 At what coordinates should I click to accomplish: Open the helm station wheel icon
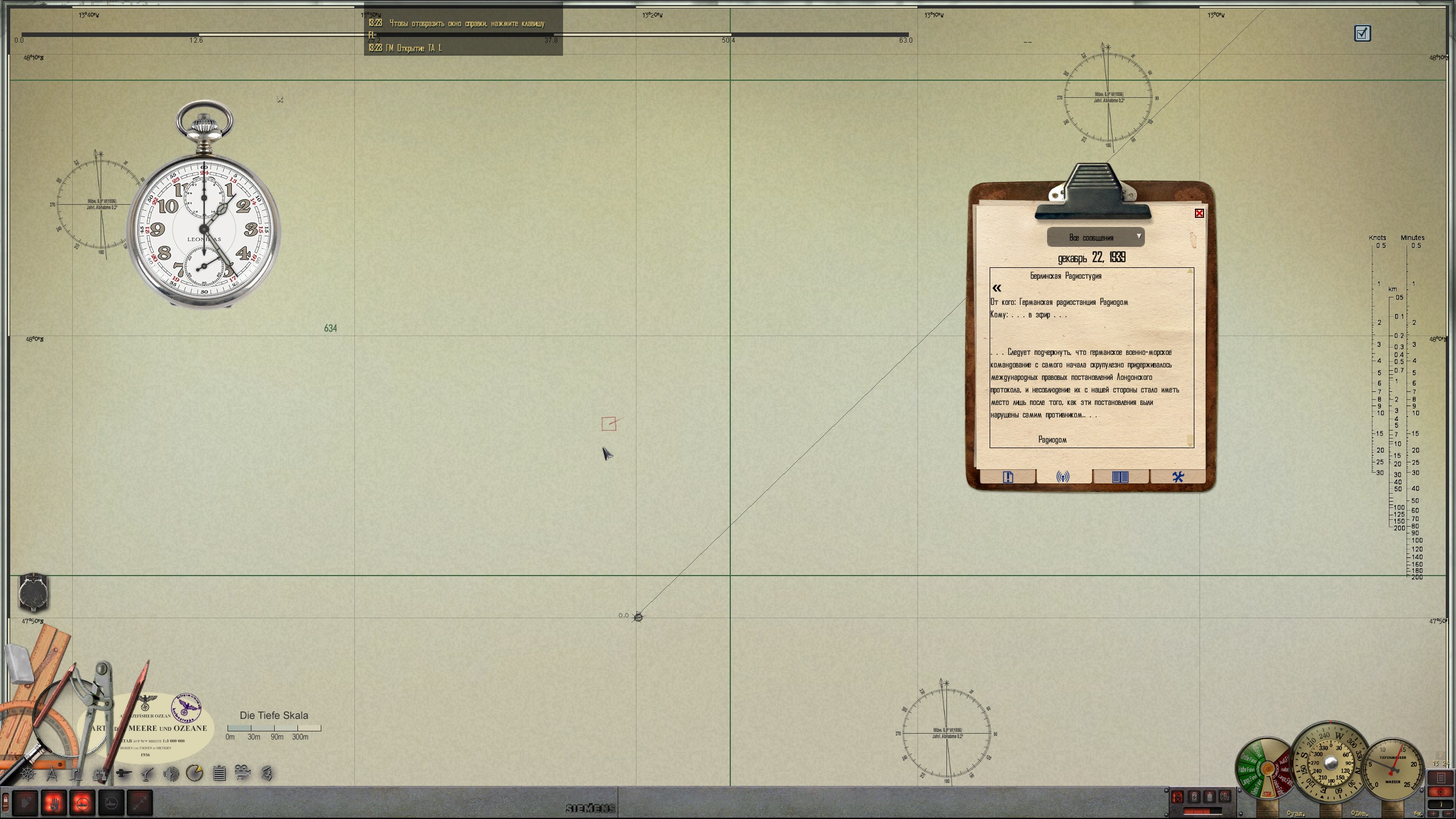[28, 774]
